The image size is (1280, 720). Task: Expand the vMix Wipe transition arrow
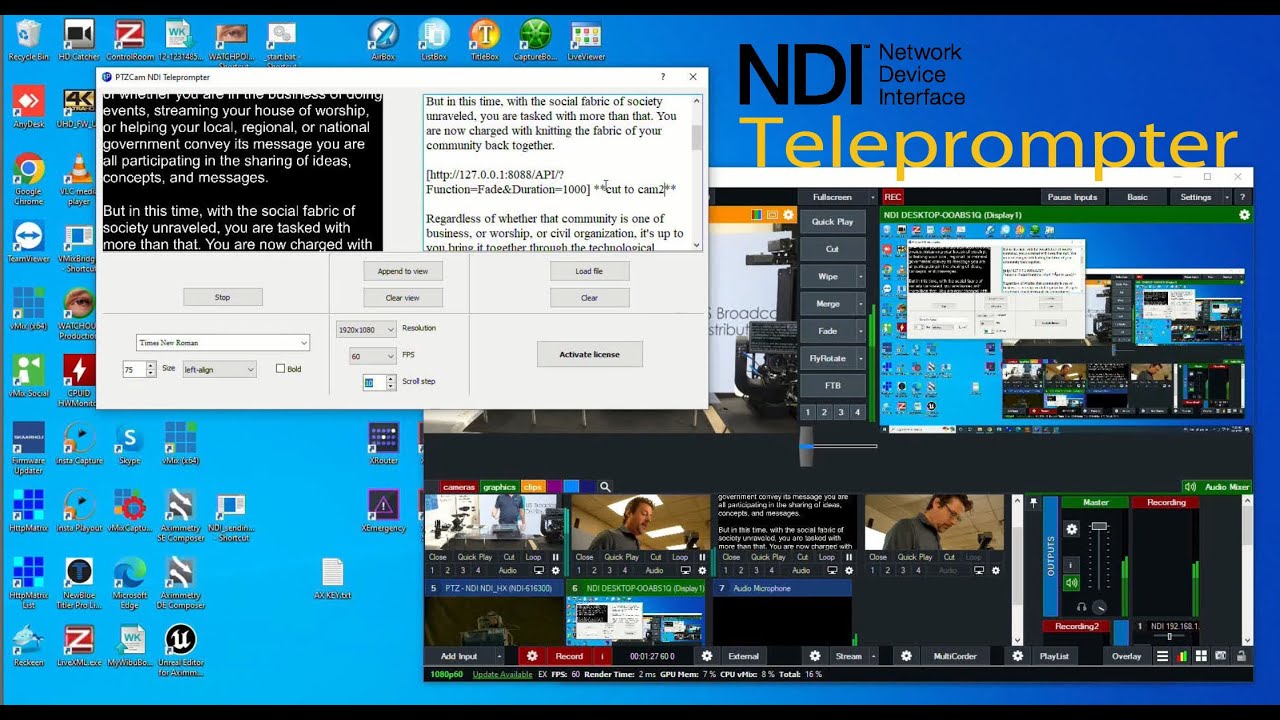click(x=860, y=276)
